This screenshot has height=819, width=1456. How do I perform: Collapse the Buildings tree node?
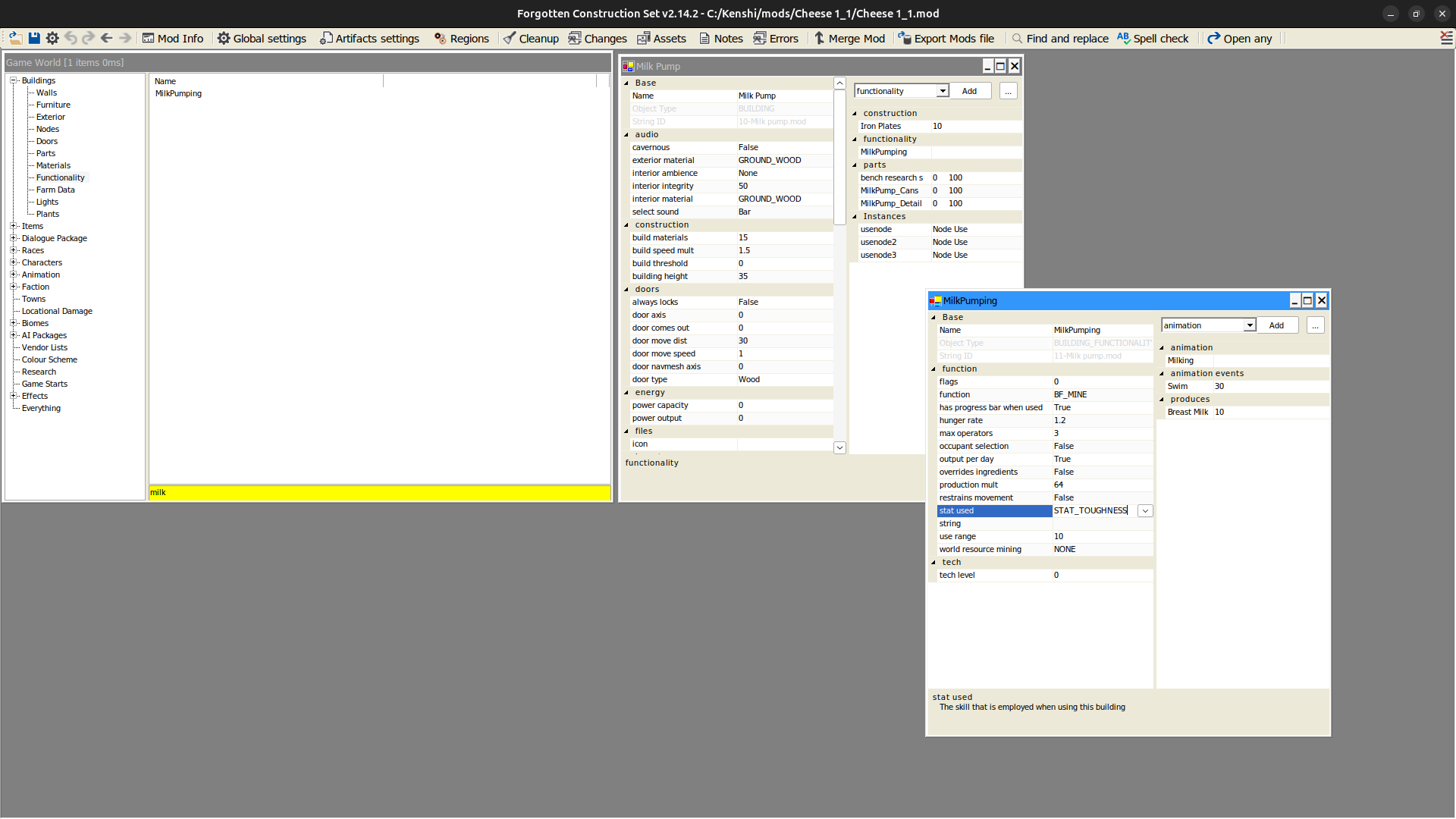(x=13, y=80)
